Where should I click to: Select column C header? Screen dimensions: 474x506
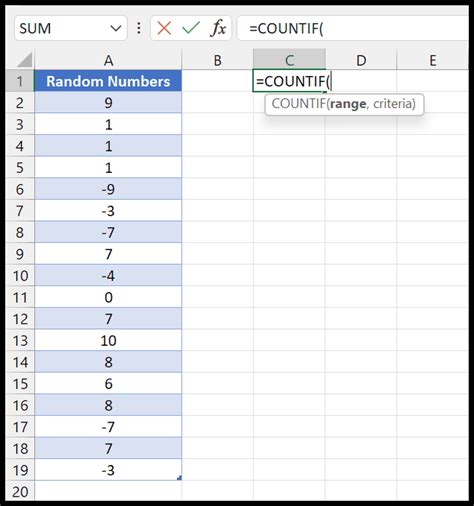[289, 60]
